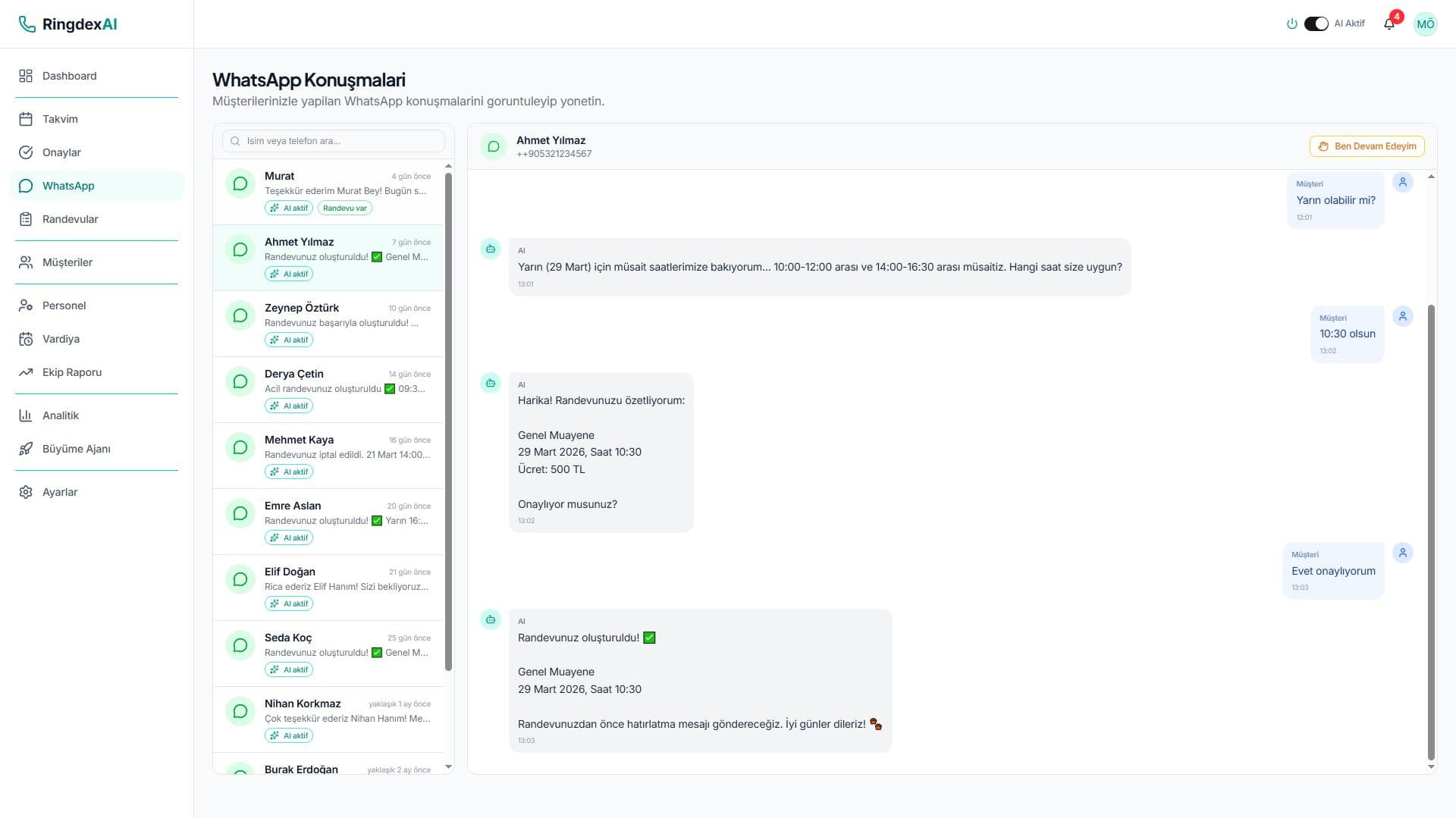Click the conversation list scroll-down arrow
Viewport: 1456px width, 818px height.
click(x=448, y=766)
